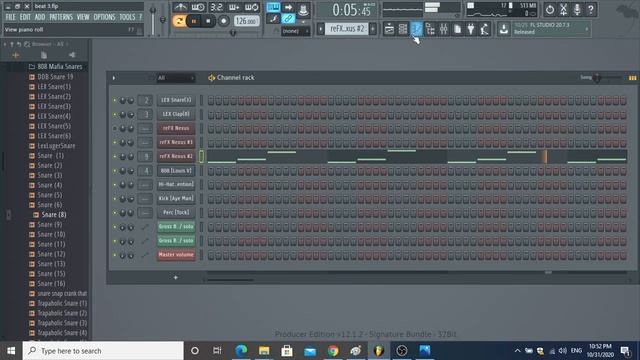Open the piano roll view icon
640x360 pixels.
click(416, 29)
